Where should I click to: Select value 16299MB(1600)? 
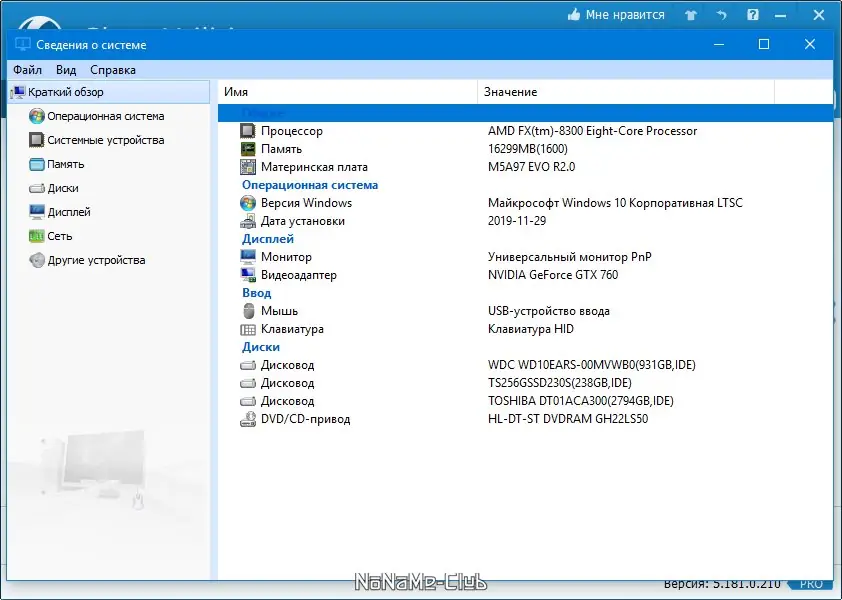click(527, 149)
